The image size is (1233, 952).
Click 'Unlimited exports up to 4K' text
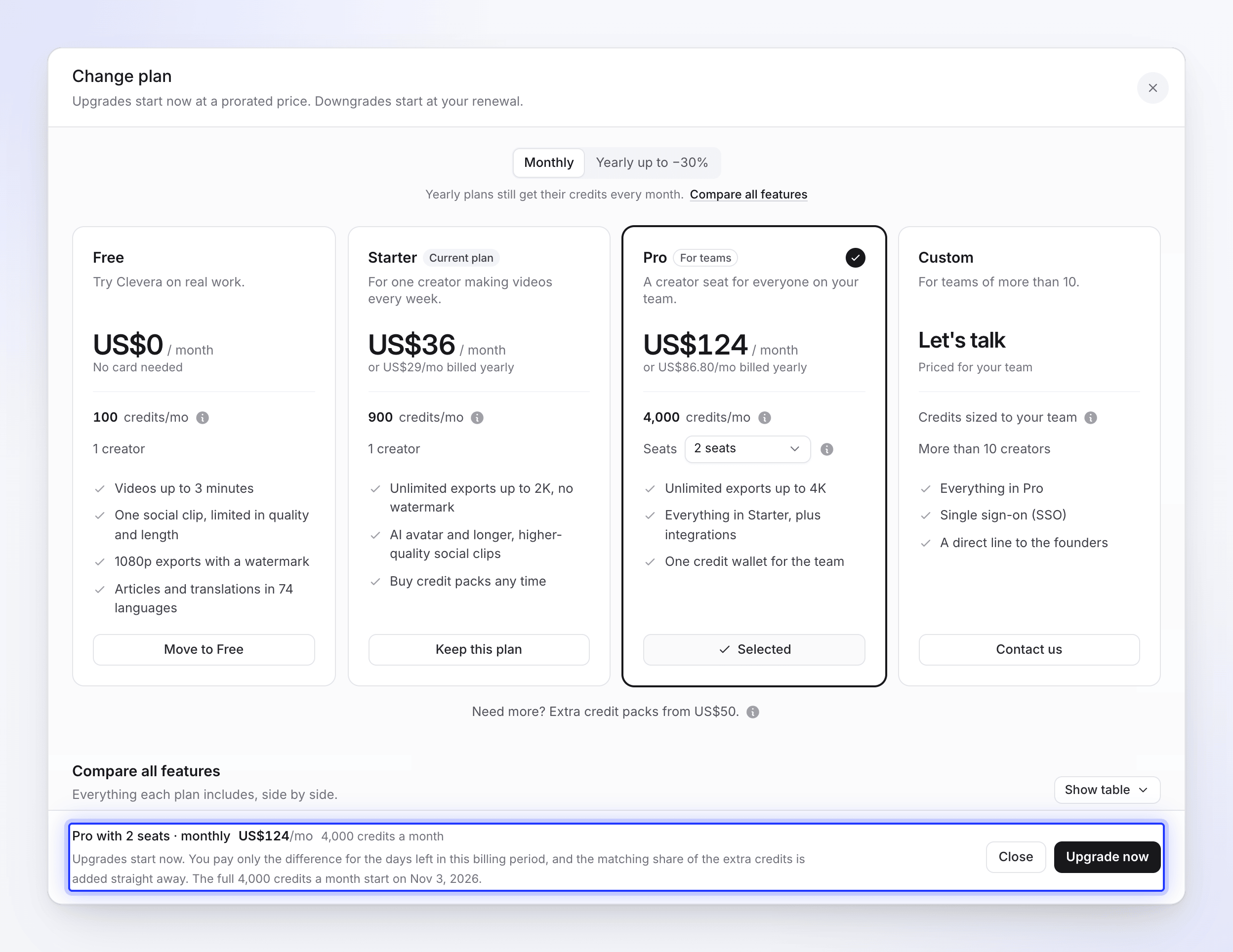[x=745, y=489]
